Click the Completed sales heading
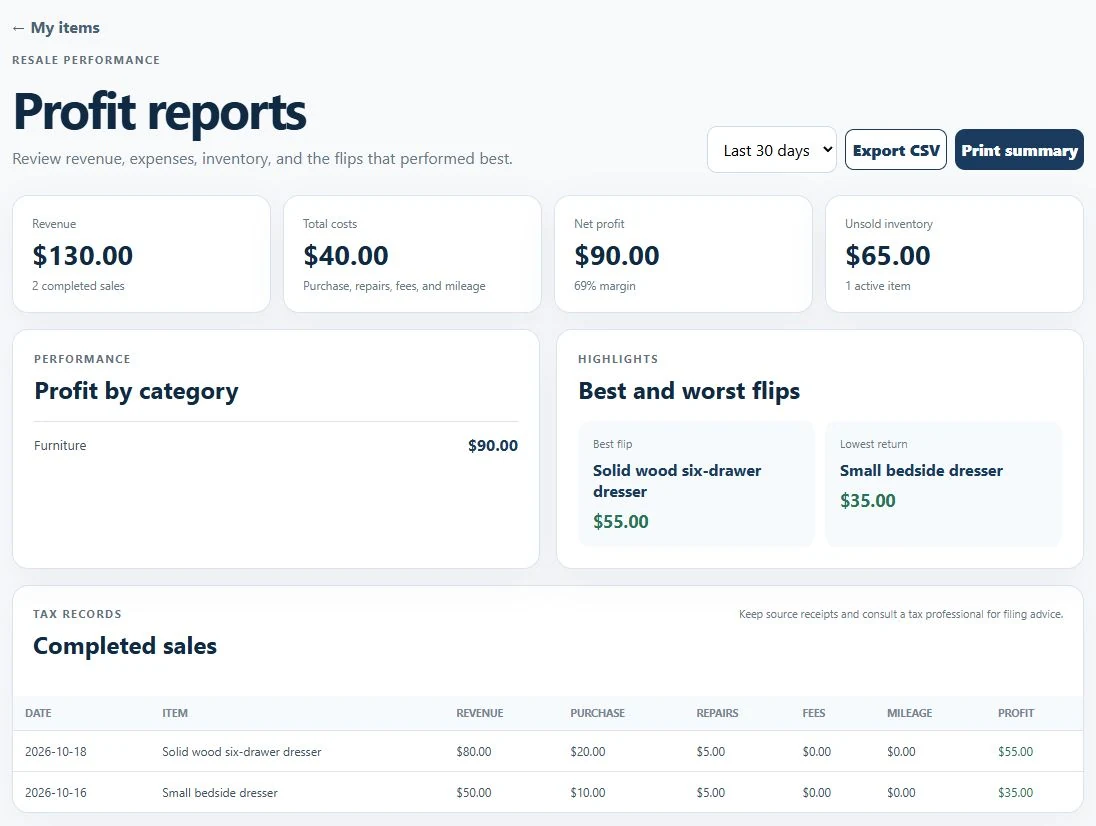This screenshot has width=1096, height=826. (125, 646)
